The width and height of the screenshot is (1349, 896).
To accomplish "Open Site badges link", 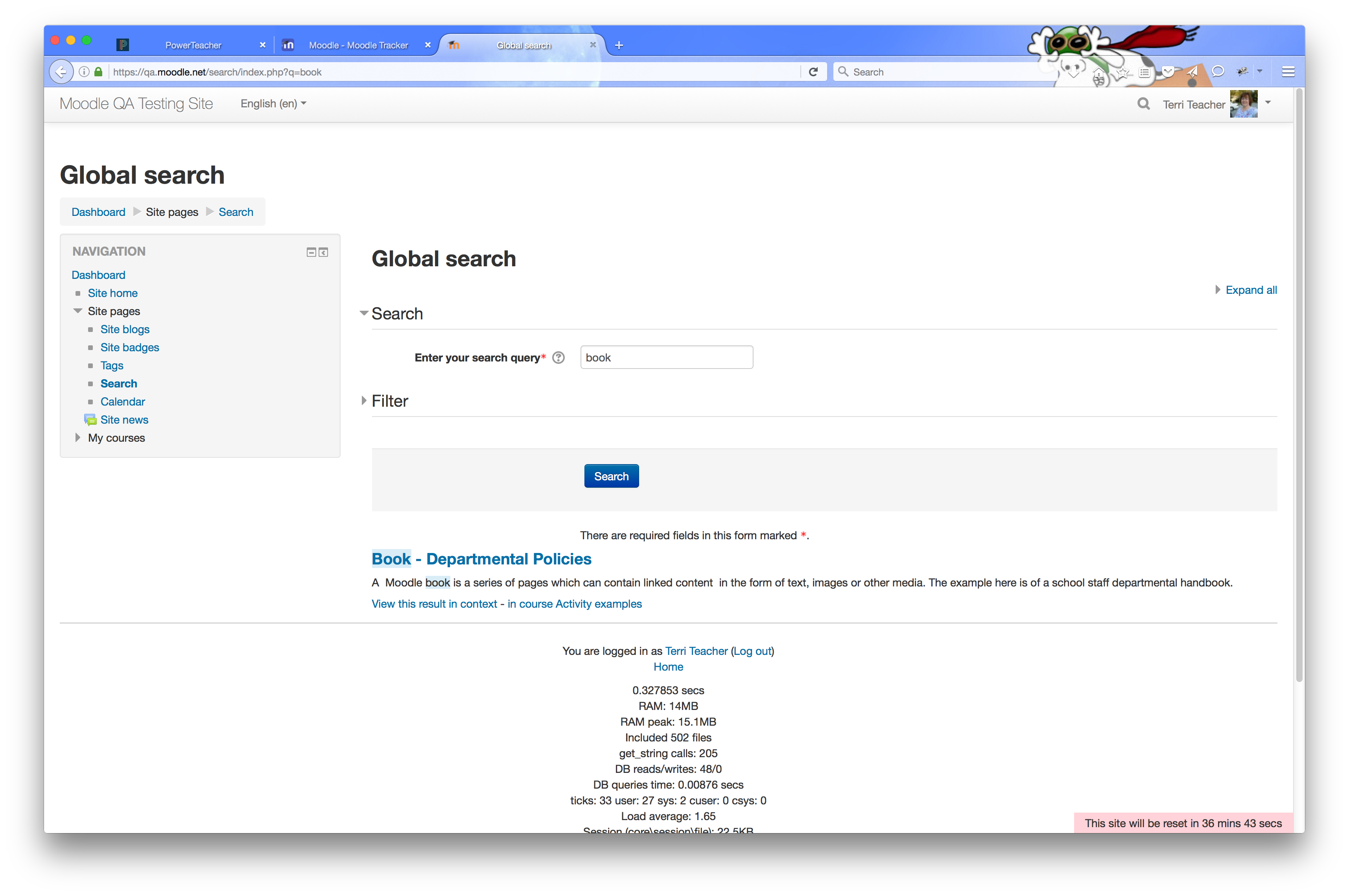I will point(130,347).
